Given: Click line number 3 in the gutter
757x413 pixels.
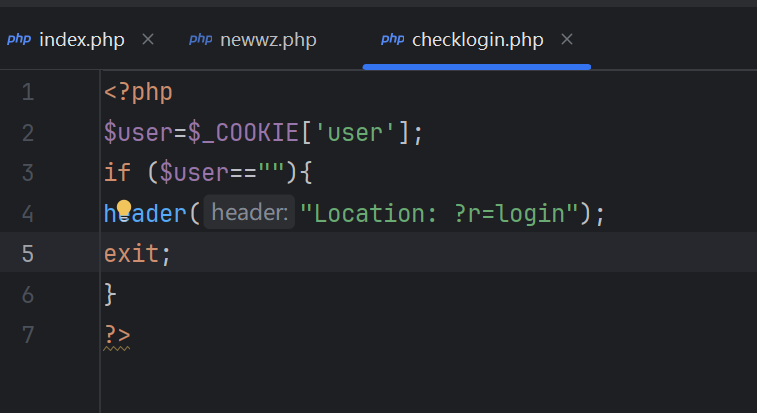Looking at the screenshot, I should point(27,173).
